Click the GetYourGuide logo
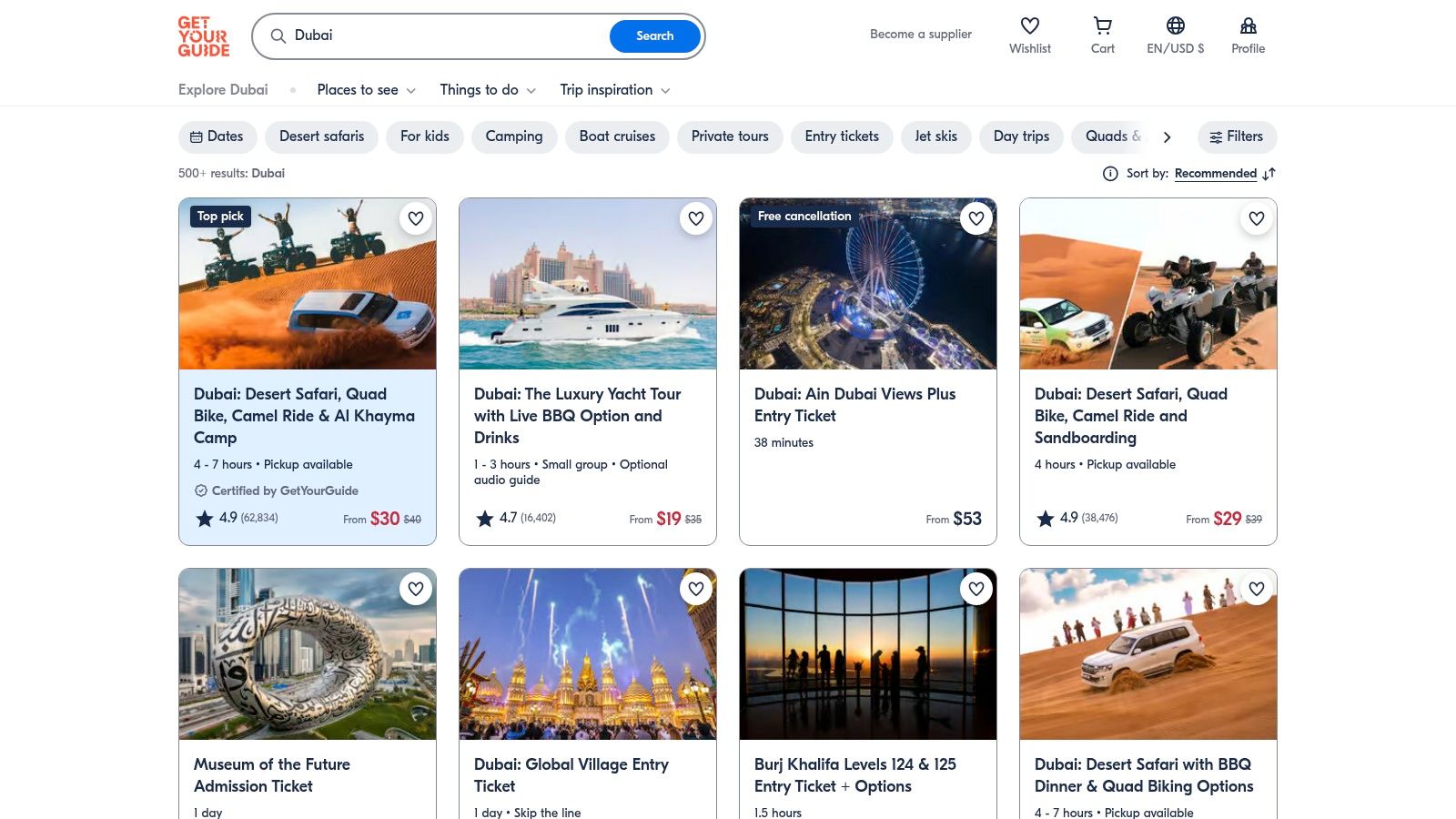Screen dimensions: 1456x819 pos(204,35)
